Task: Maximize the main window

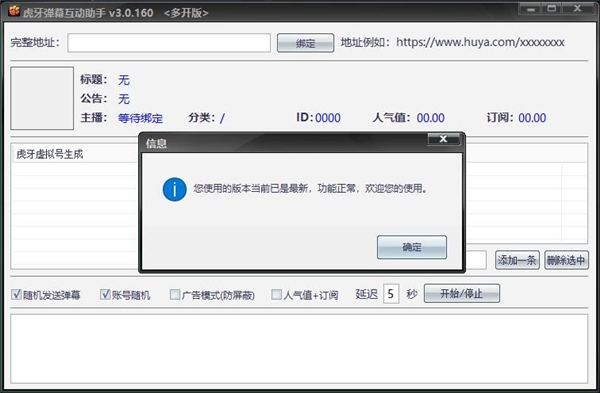Action: 551,9
